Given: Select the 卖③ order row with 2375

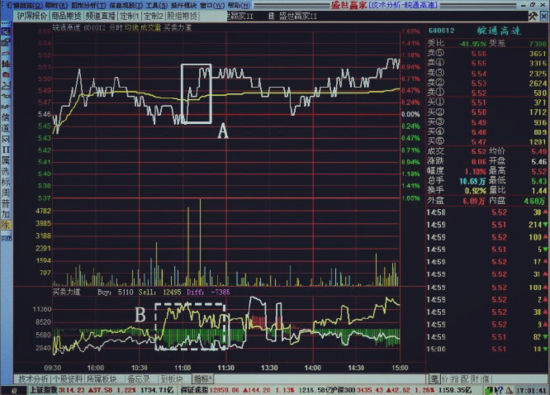Looking at the screenshot, I should pyautogui.click(x=487, y=74).
